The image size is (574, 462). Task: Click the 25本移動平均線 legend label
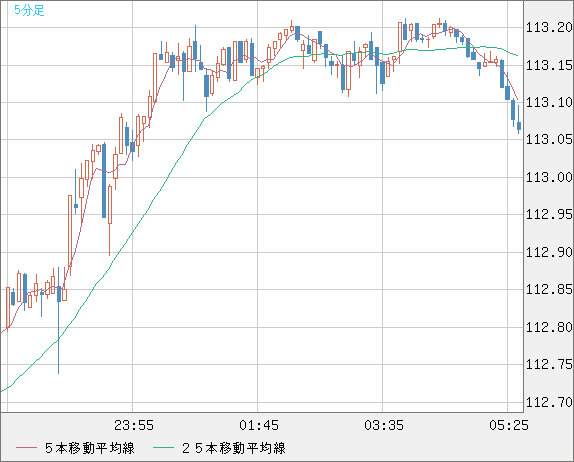click(234, 448)
